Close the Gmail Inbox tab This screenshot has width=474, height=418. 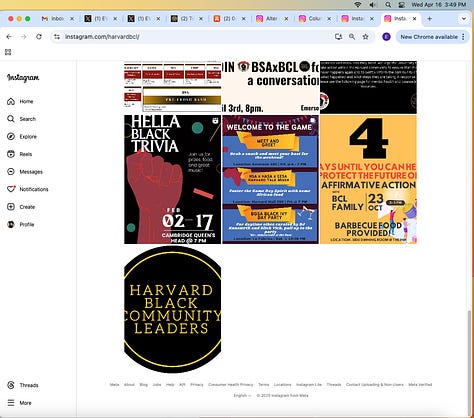point(72,19)
